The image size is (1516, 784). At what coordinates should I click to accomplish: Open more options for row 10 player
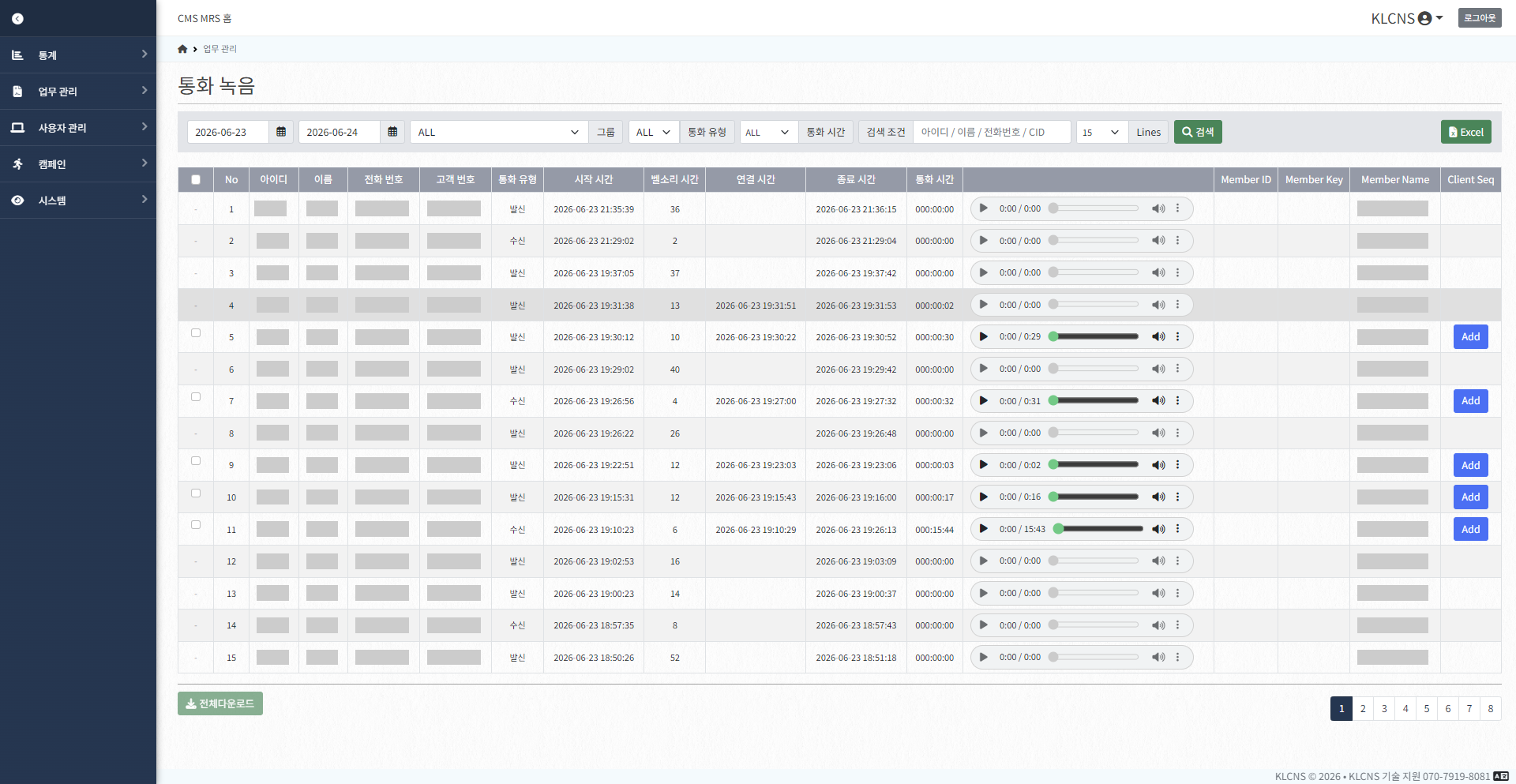tap(1177, 497)
